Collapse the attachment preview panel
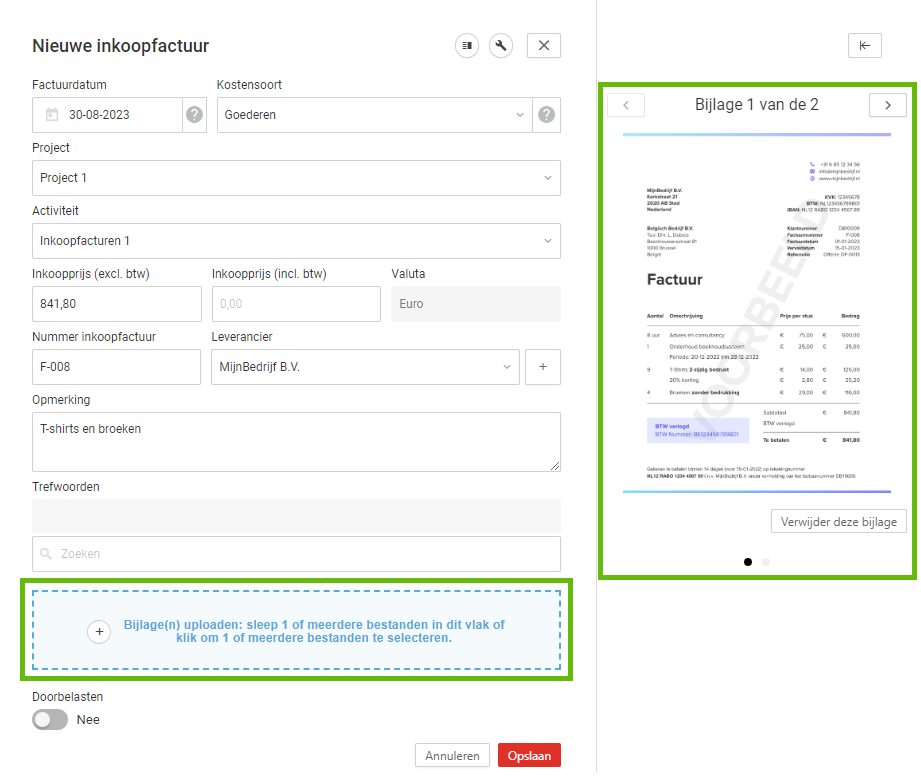Image resolution: width=921 pixels, height=783 pixels. coord(865,46)
